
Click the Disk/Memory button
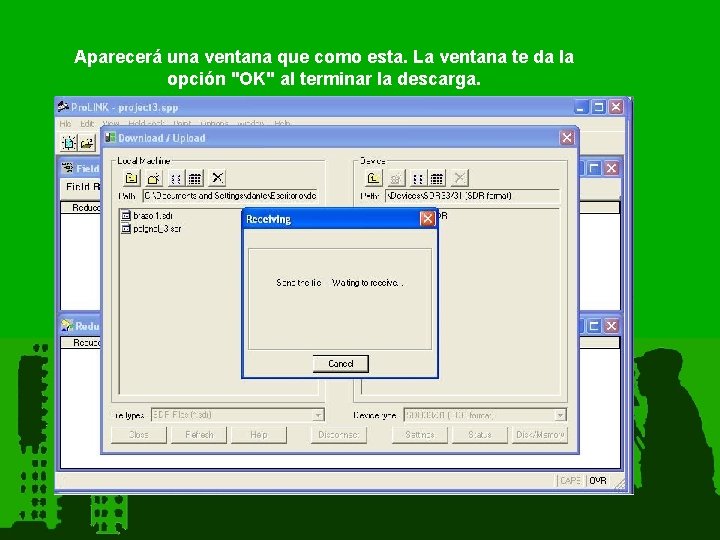click(x=540, y=434)
